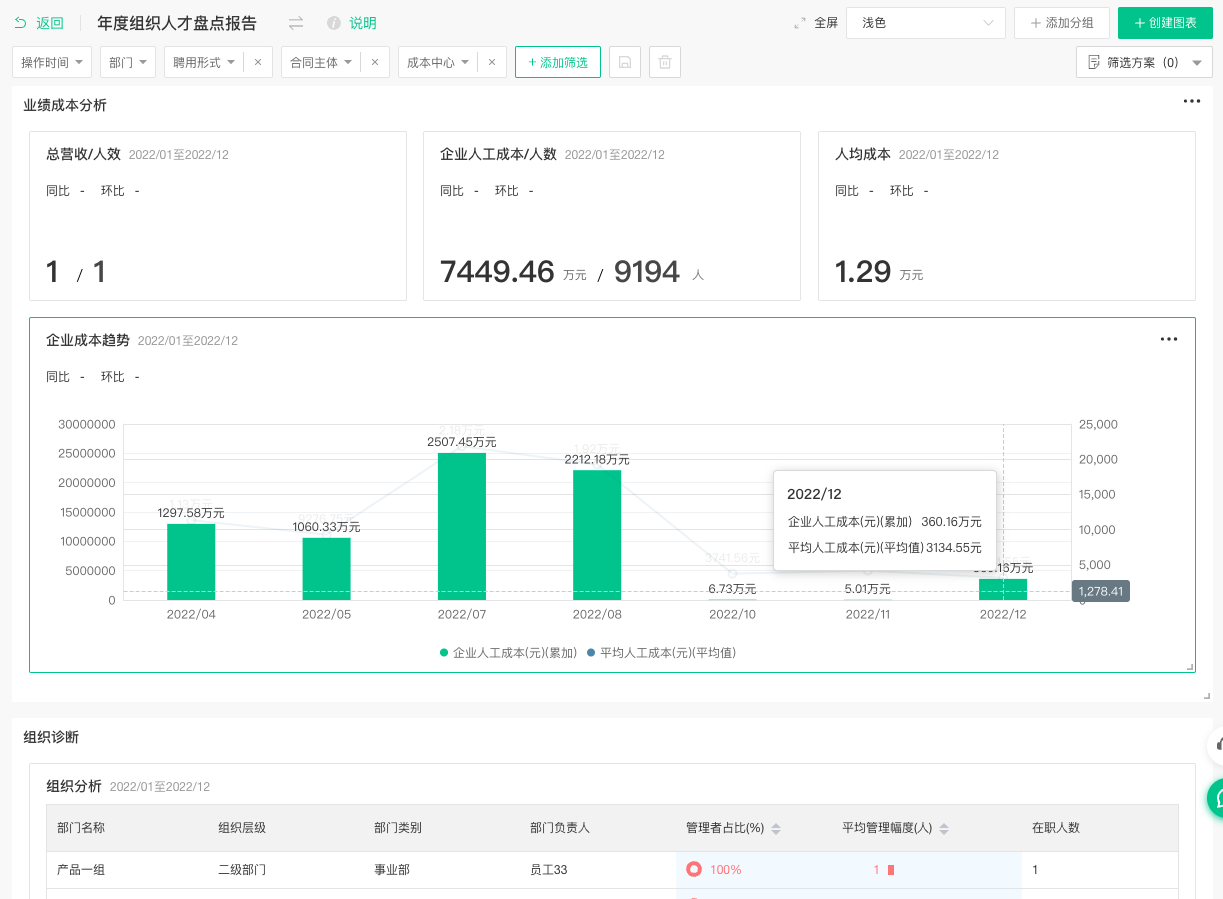Click the 部门负责人 column header
This screenshot has width=1223, height=899.
coord(560,828)
